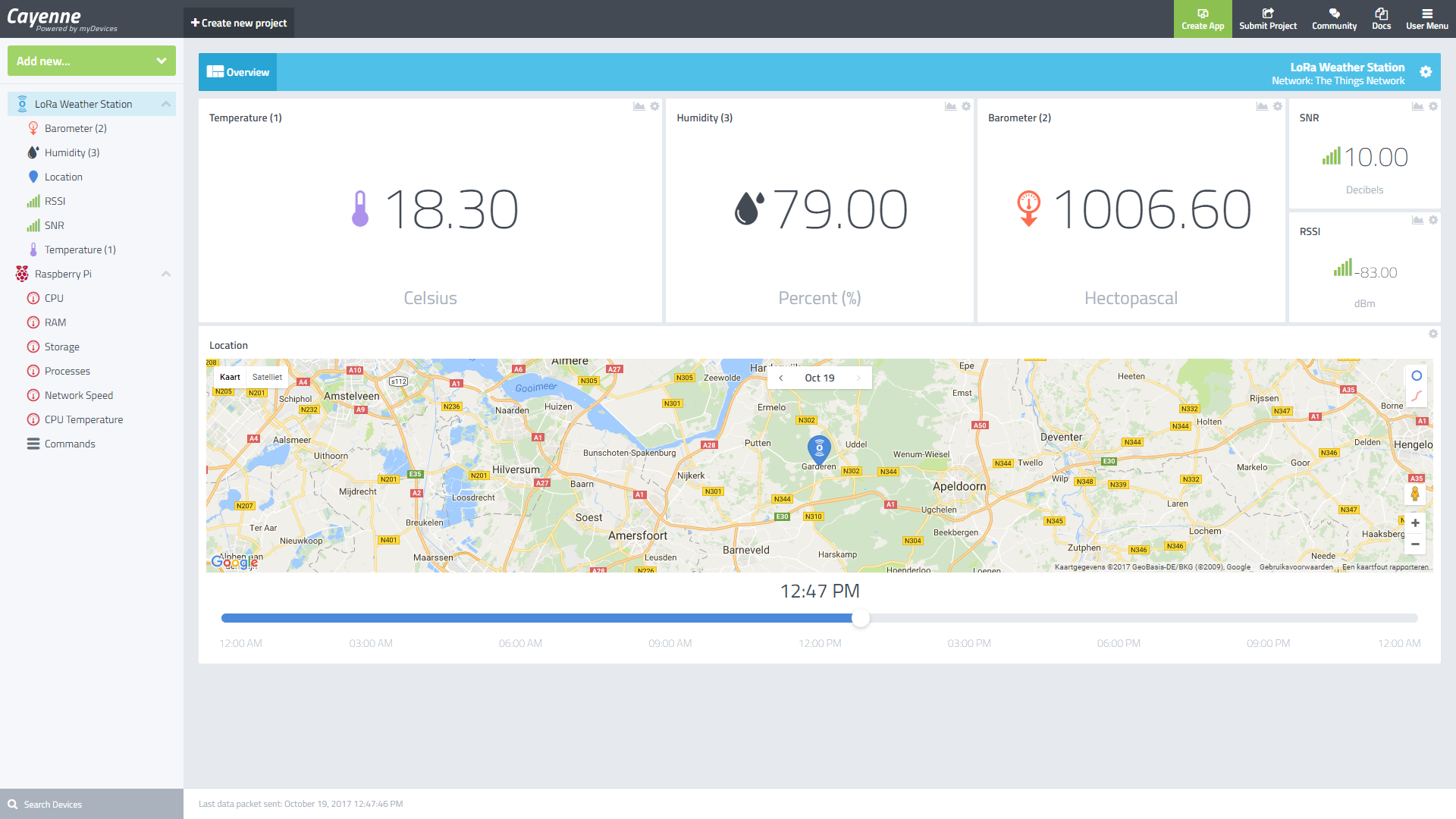Open the SNR widget chart icon

1417,106
